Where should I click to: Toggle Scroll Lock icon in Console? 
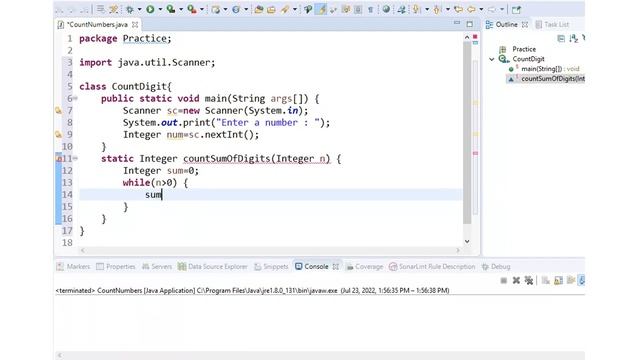click(x=558, y=280)
